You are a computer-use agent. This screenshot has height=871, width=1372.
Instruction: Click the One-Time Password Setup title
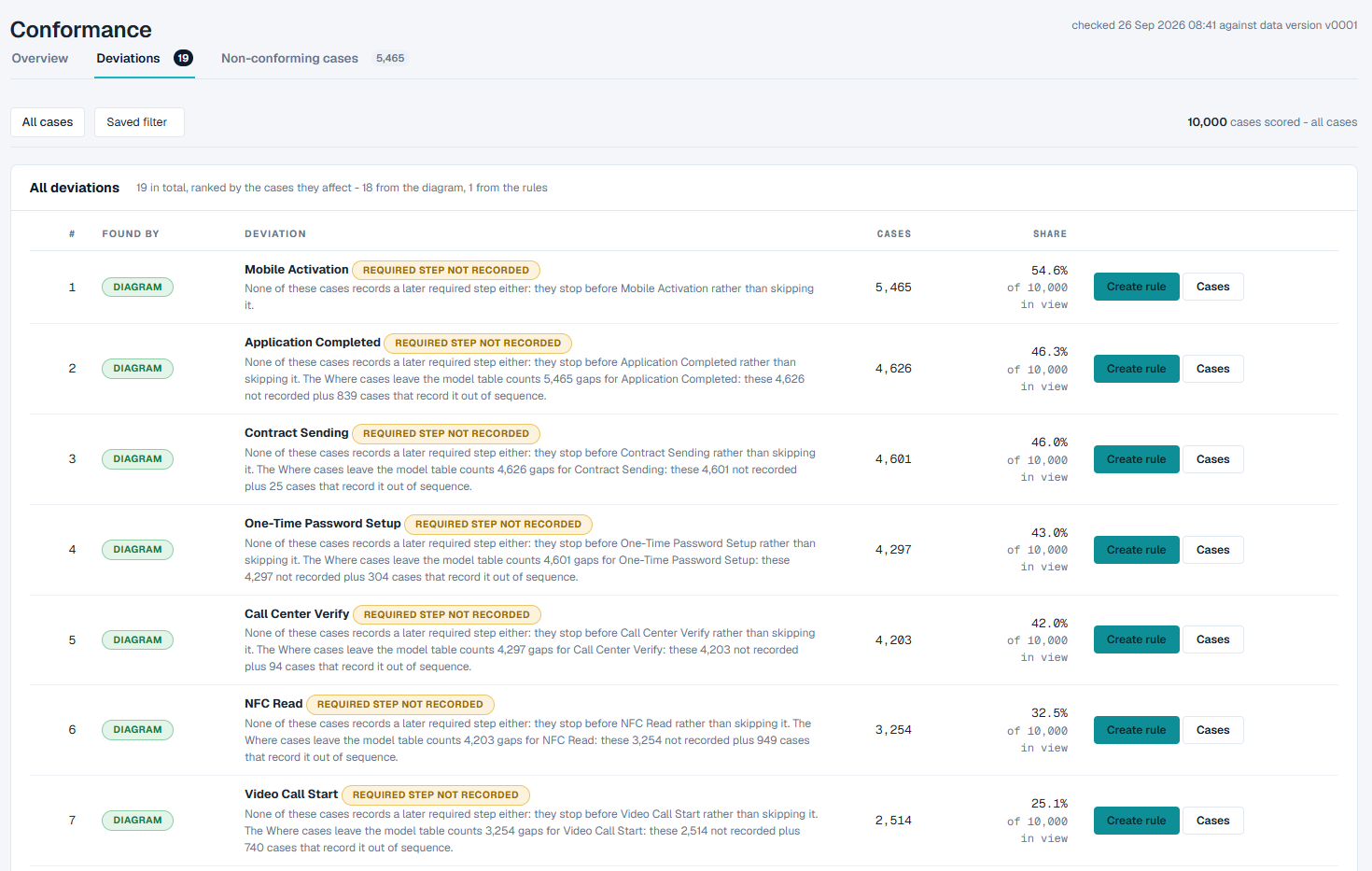pyautogui.click(x=322, y=524)
